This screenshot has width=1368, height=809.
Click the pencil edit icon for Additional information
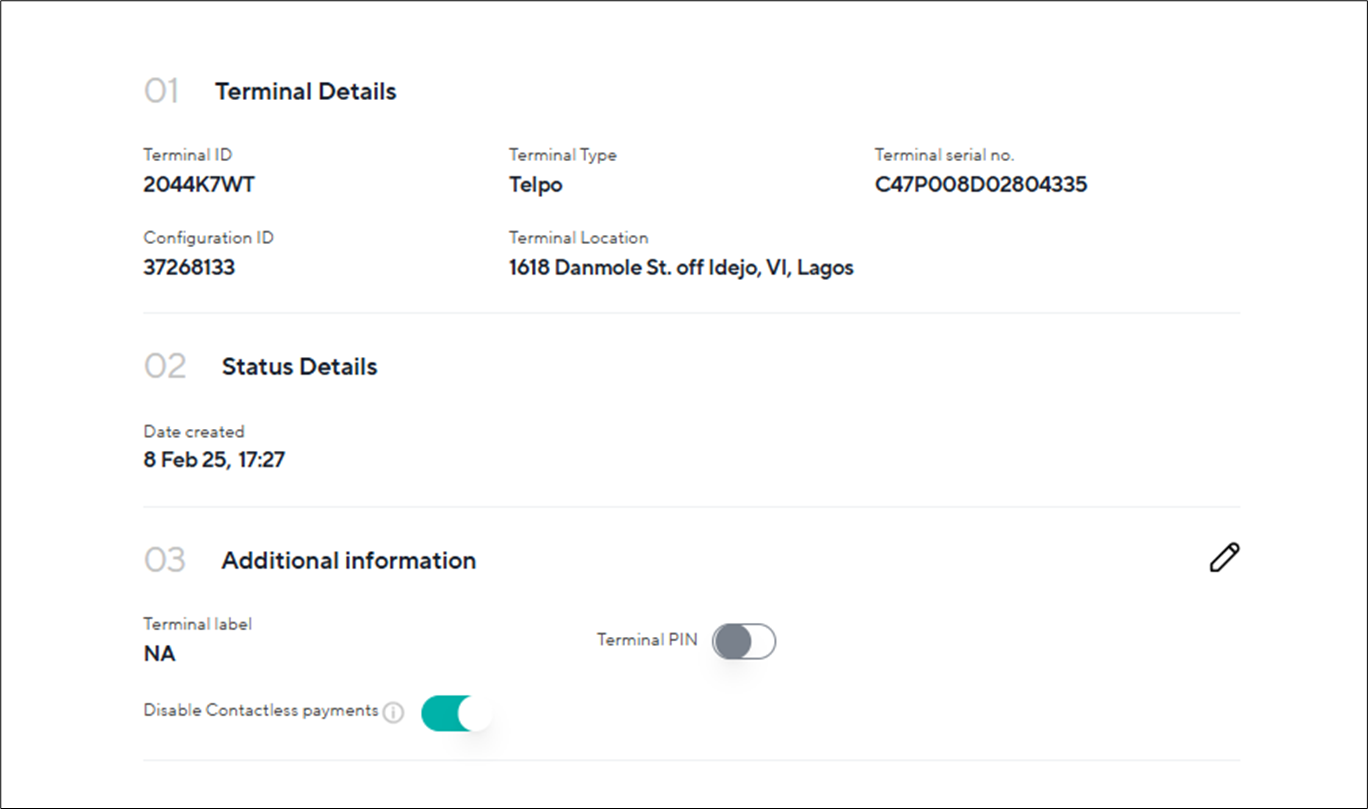(x=1225, y=558)
